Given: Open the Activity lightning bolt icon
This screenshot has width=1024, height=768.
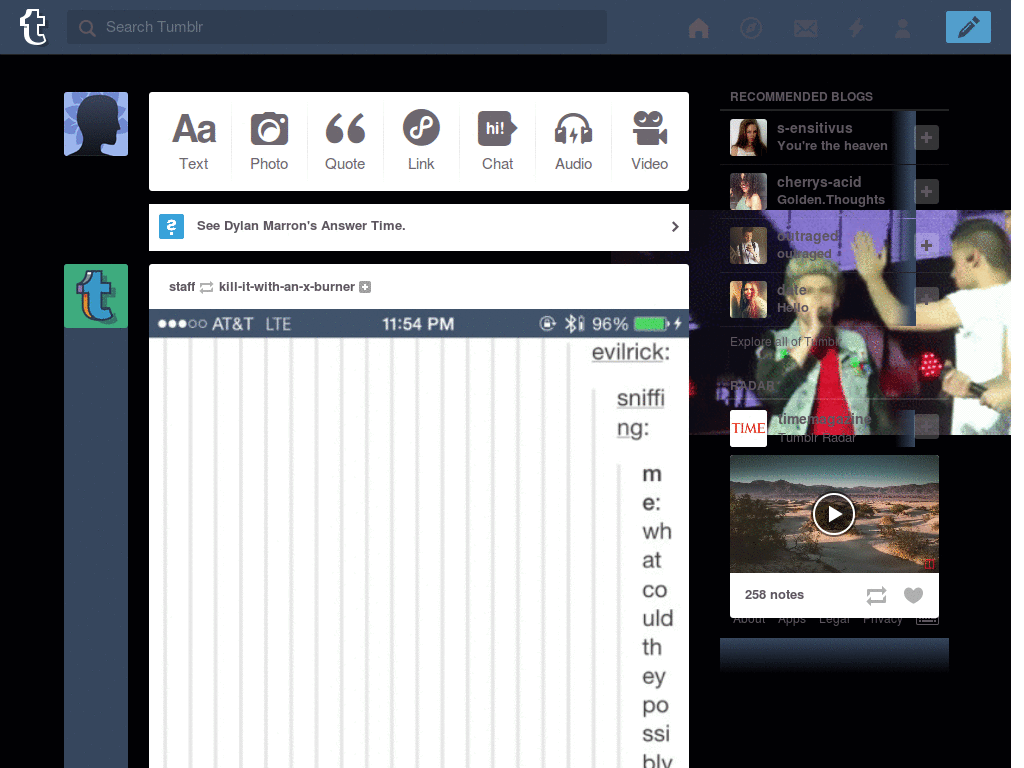Looking at the screenshot, I should (x=856, y=28).
